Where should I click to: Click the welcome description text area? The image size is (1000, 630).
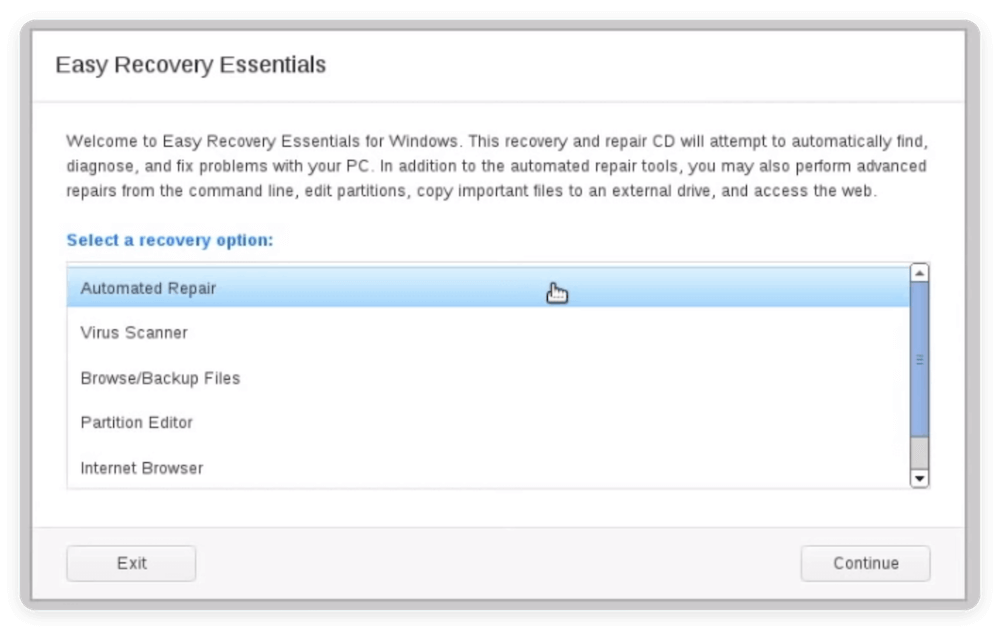click(x=496, y=165)
